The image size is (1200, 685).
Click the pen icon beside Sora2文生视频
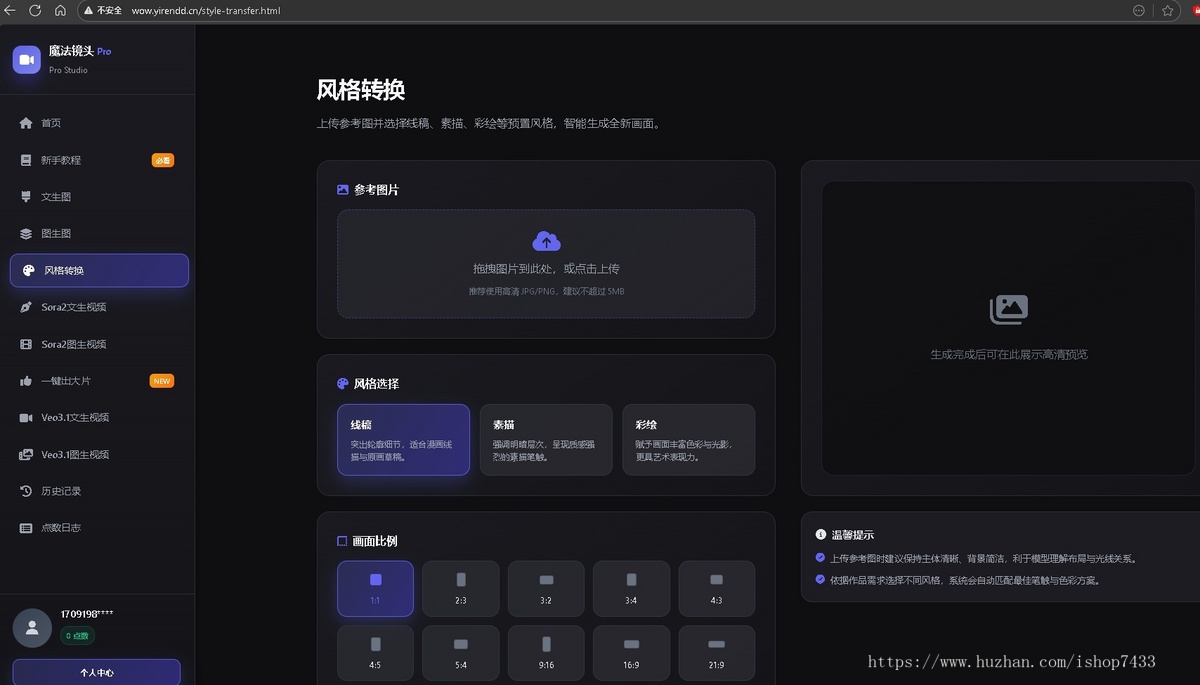point(26,307)
